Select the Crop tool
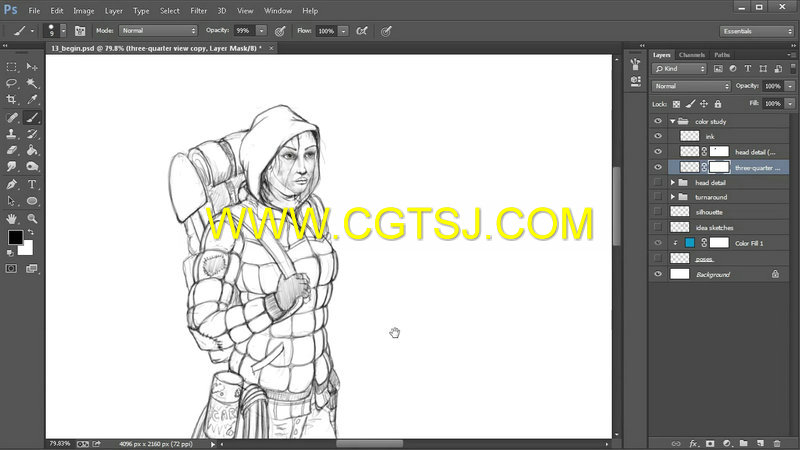The image size is (800, 450). (x=11, y=99)
